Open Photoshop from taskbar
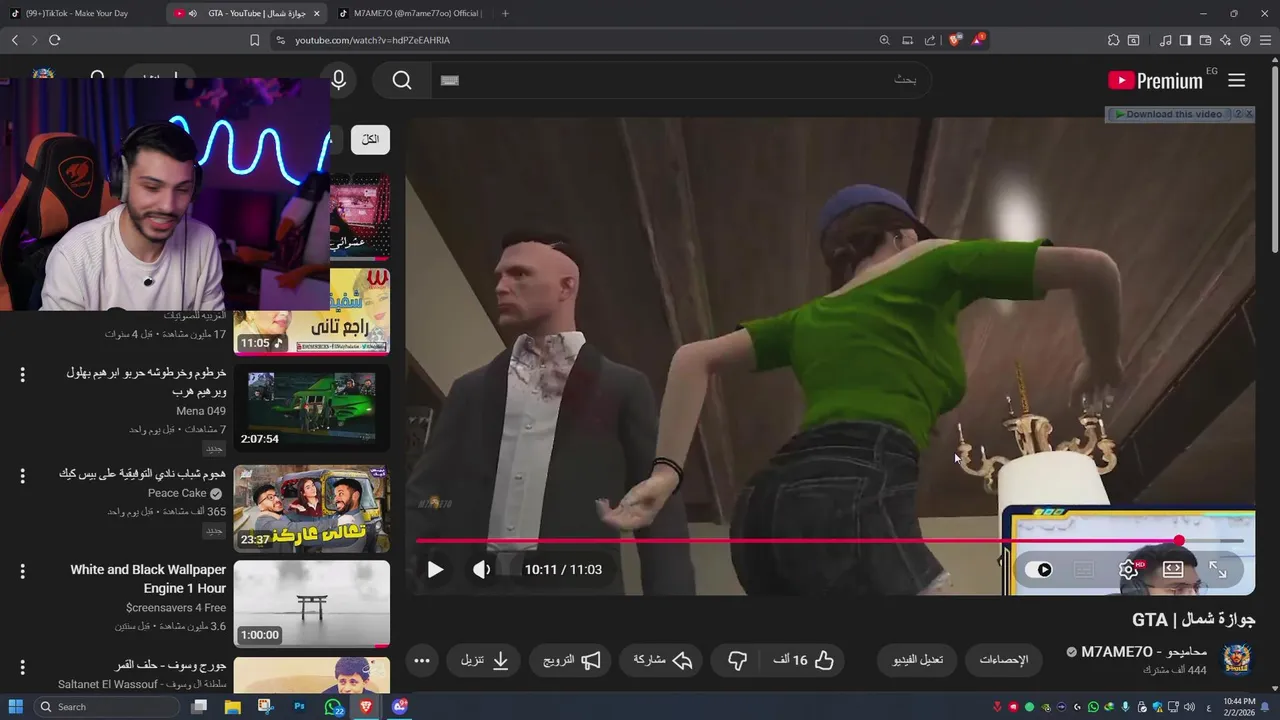Screen dimensions: 1280x720 (299, 706)
